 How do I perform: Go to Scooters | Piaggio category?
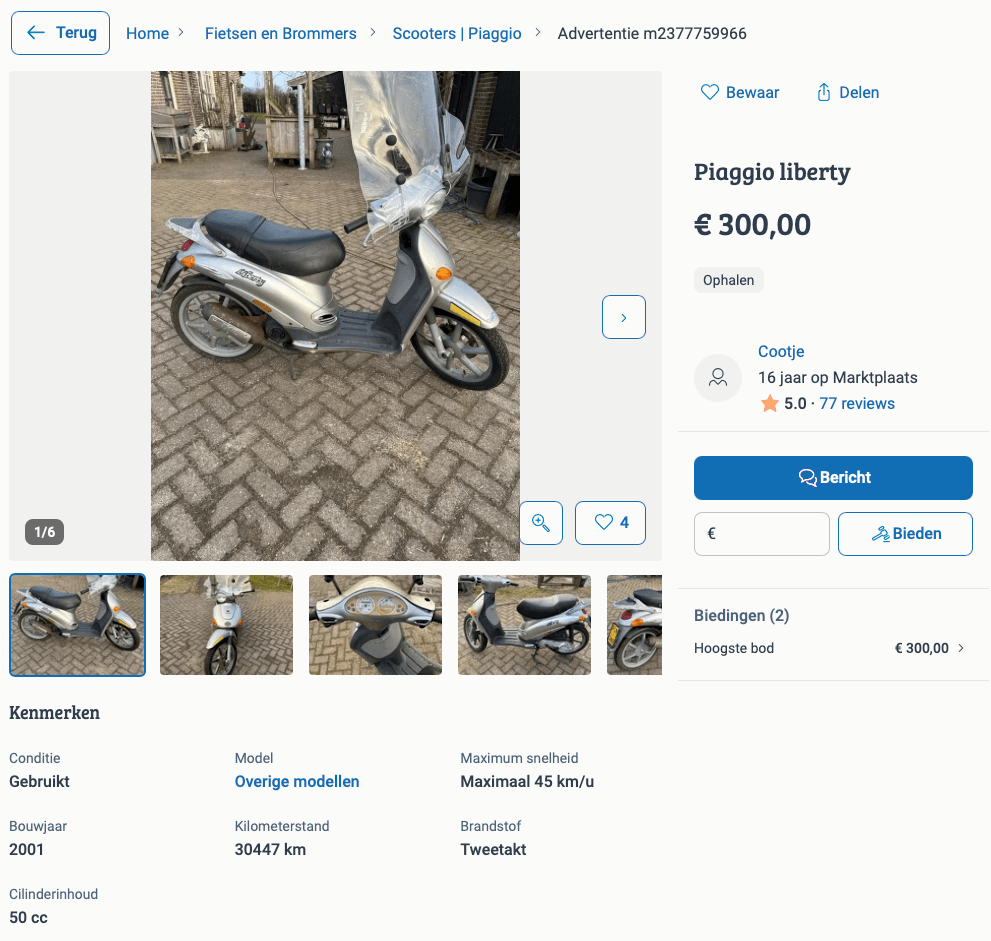click(457, 34)
